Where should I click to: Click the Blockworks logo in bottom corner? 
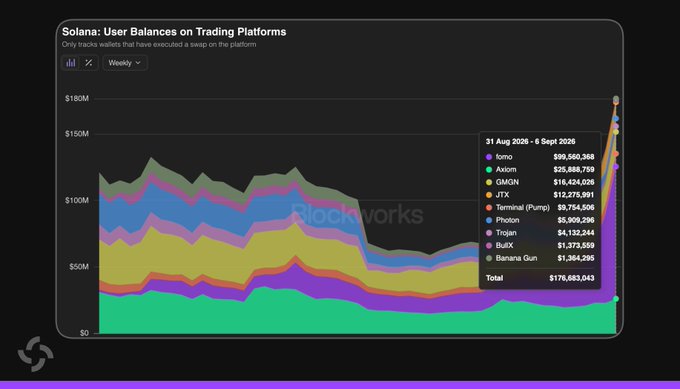pyautogui.click(x=36, y=354)
